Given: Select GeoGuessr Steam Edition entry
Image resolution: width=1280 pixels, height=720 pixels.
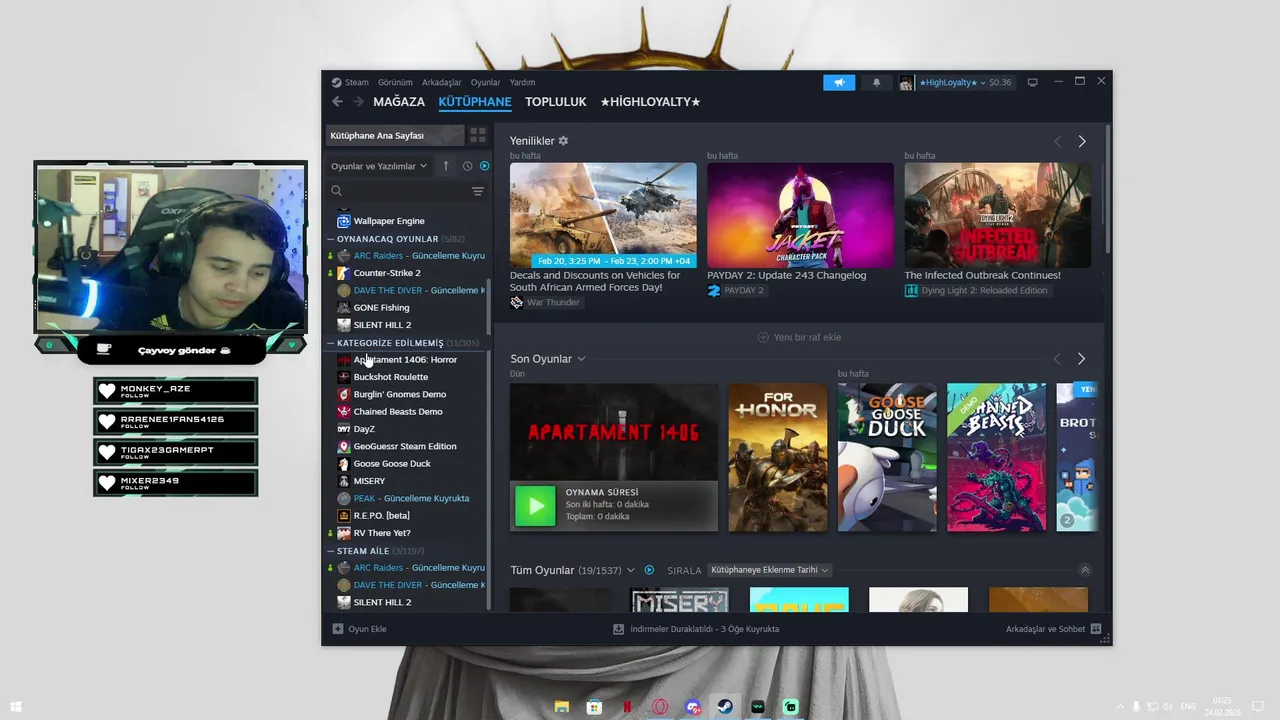Looking at the screenshot, I should (x=405, y=446).
